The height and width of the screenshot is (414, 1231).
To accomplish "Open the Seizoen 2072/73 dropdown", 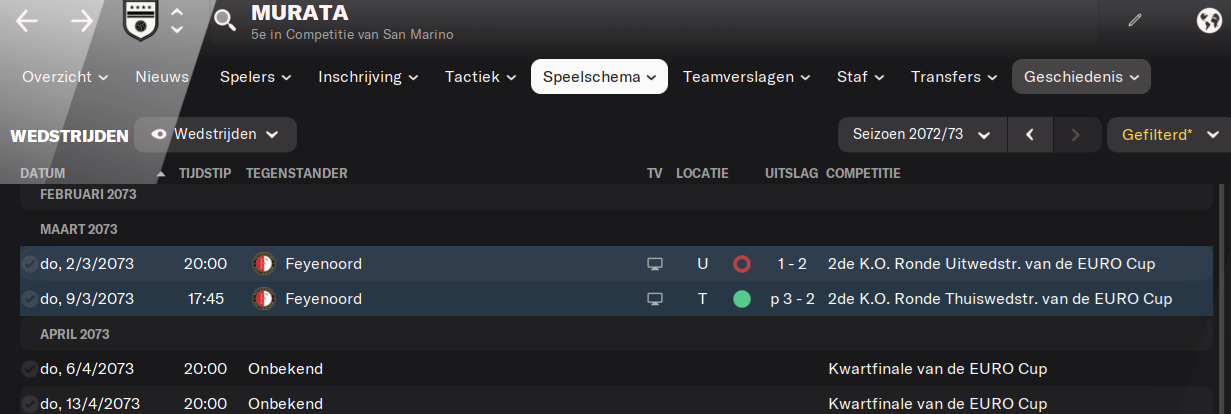I will 921,134.
